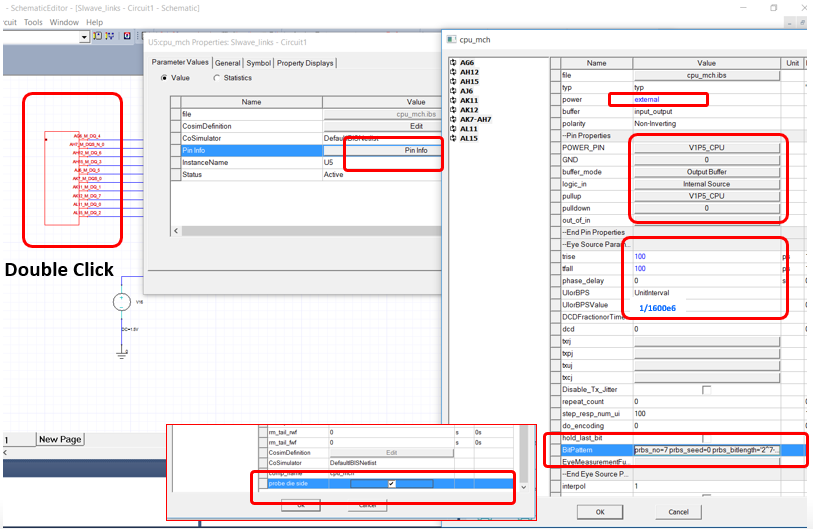Switch to the General tab
The width and height of the screenshot is (813, 529).
click(x=228, y=63)
